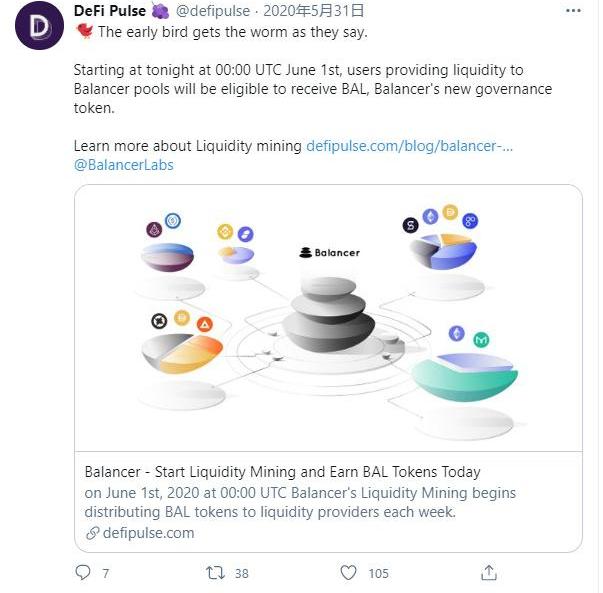Open the share tweet icon
Viewport: 603px width, 593px height.
click(489, 573)
